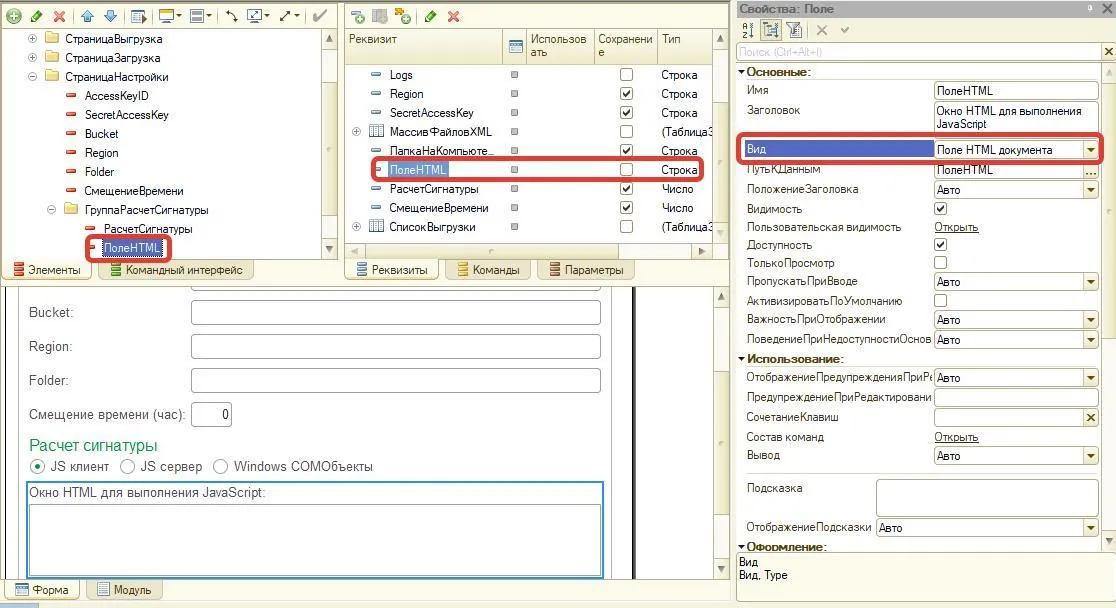
Task: Click the red delete element icon
Action: [x=59, y=16]
